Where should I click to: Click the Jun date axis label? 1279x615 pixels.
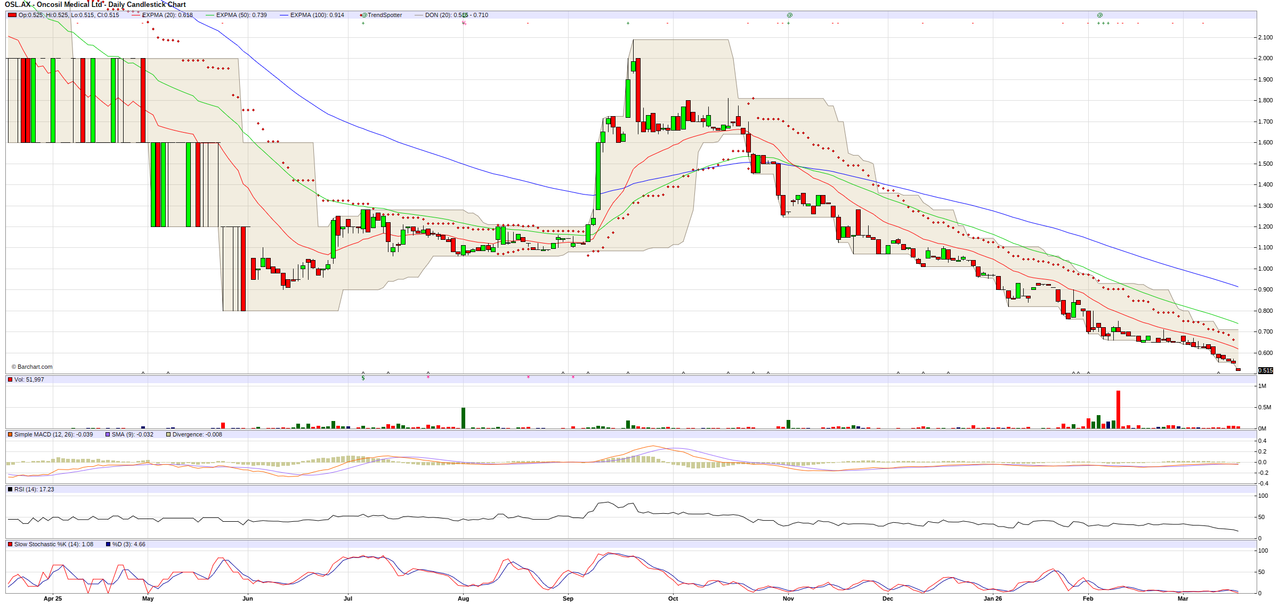tap(247, 599)
